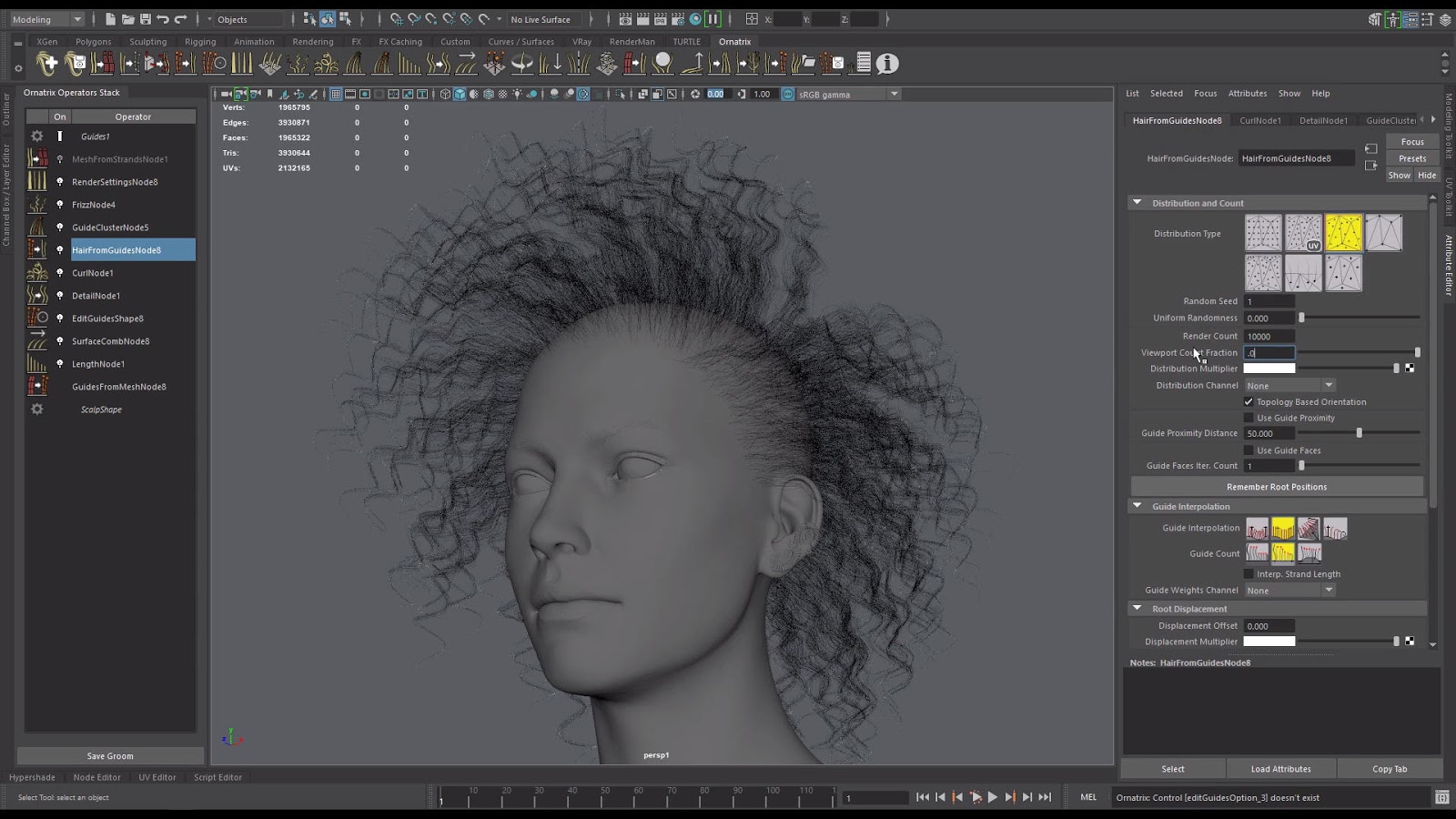
Task: Select UV-based distribution type icon
Action: (x=1303, y=233)
